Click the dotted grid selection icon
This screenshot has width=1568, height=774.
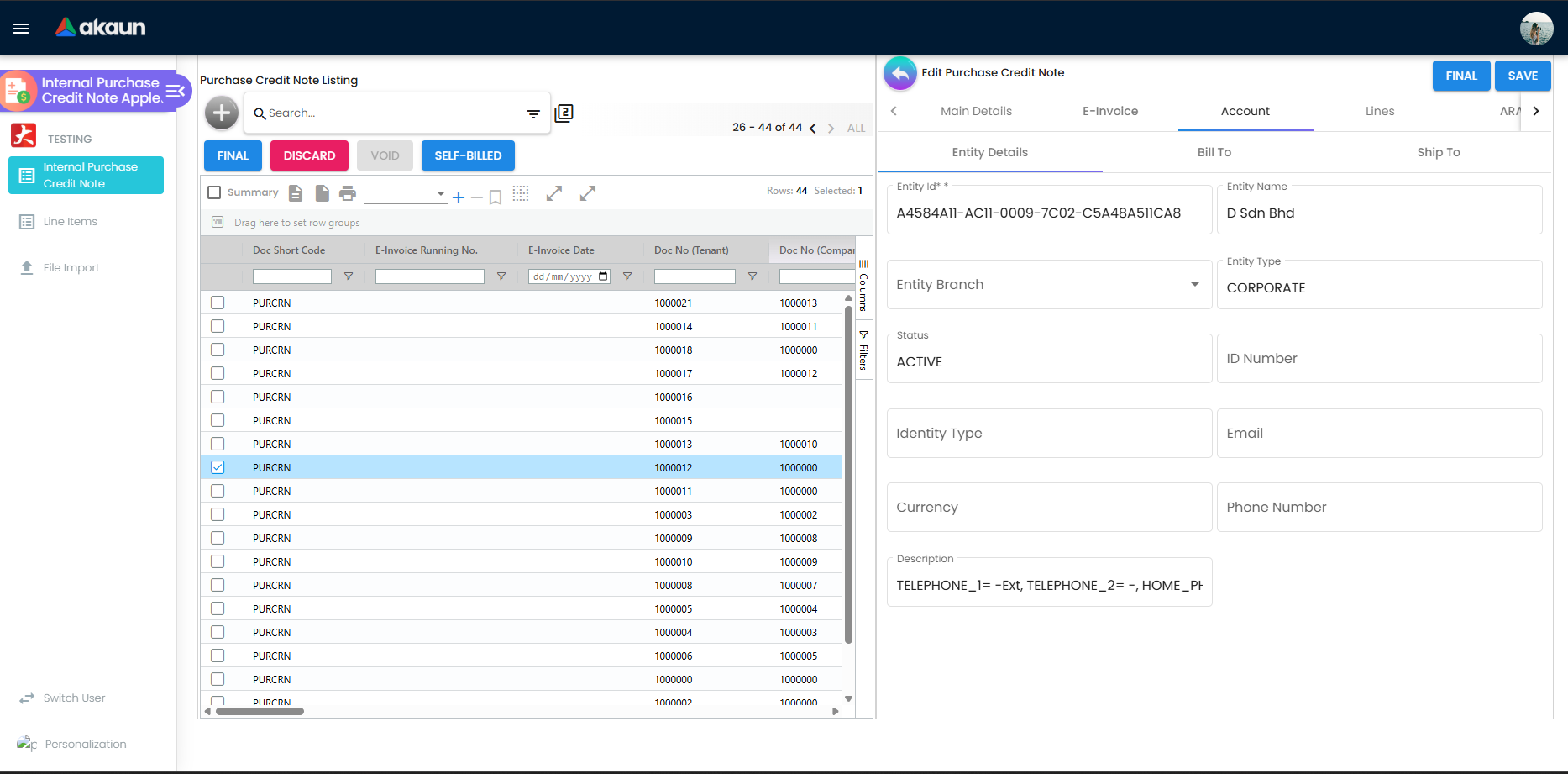click(x=521, y=193)
